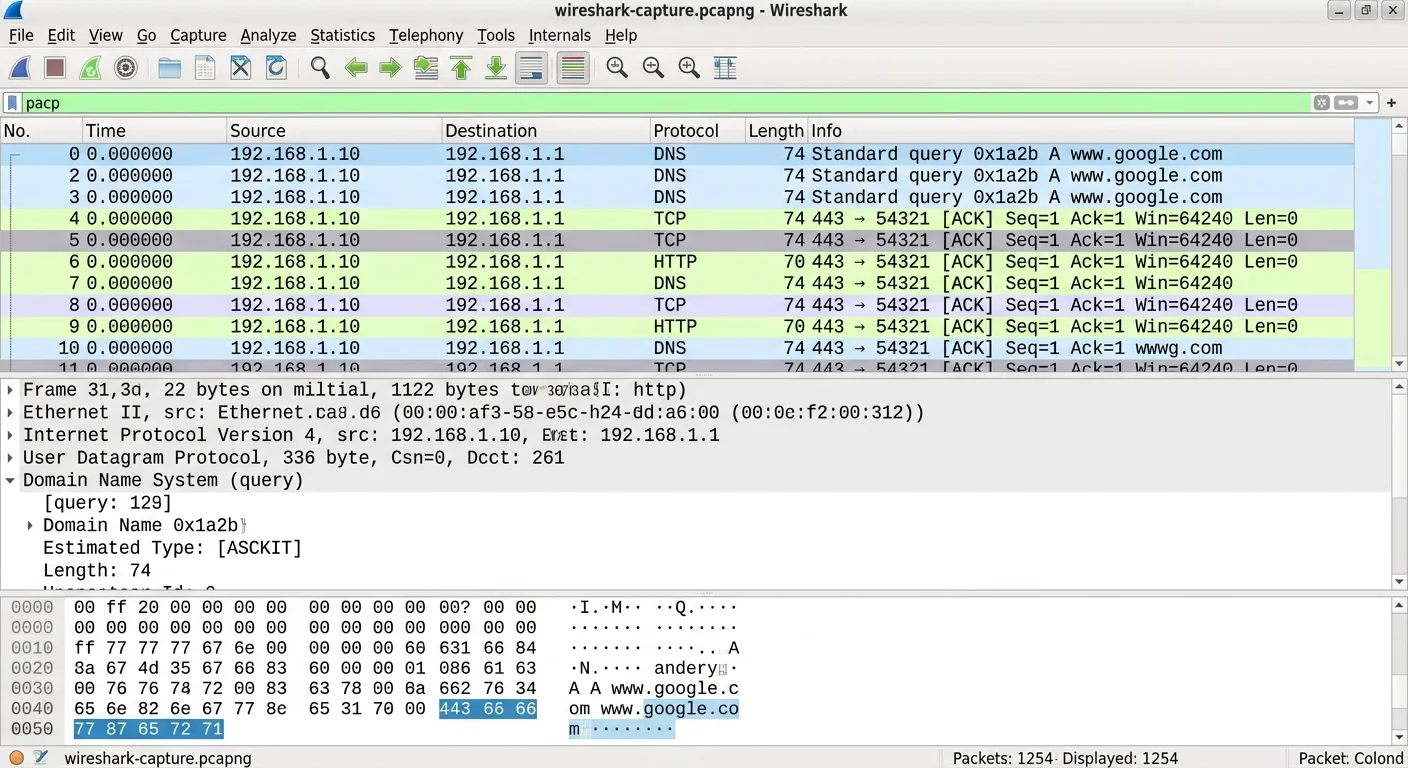The height and width of the screenshot is (768, 1408).
Task: Open a capture file with the folder icon
Action: 170,68
